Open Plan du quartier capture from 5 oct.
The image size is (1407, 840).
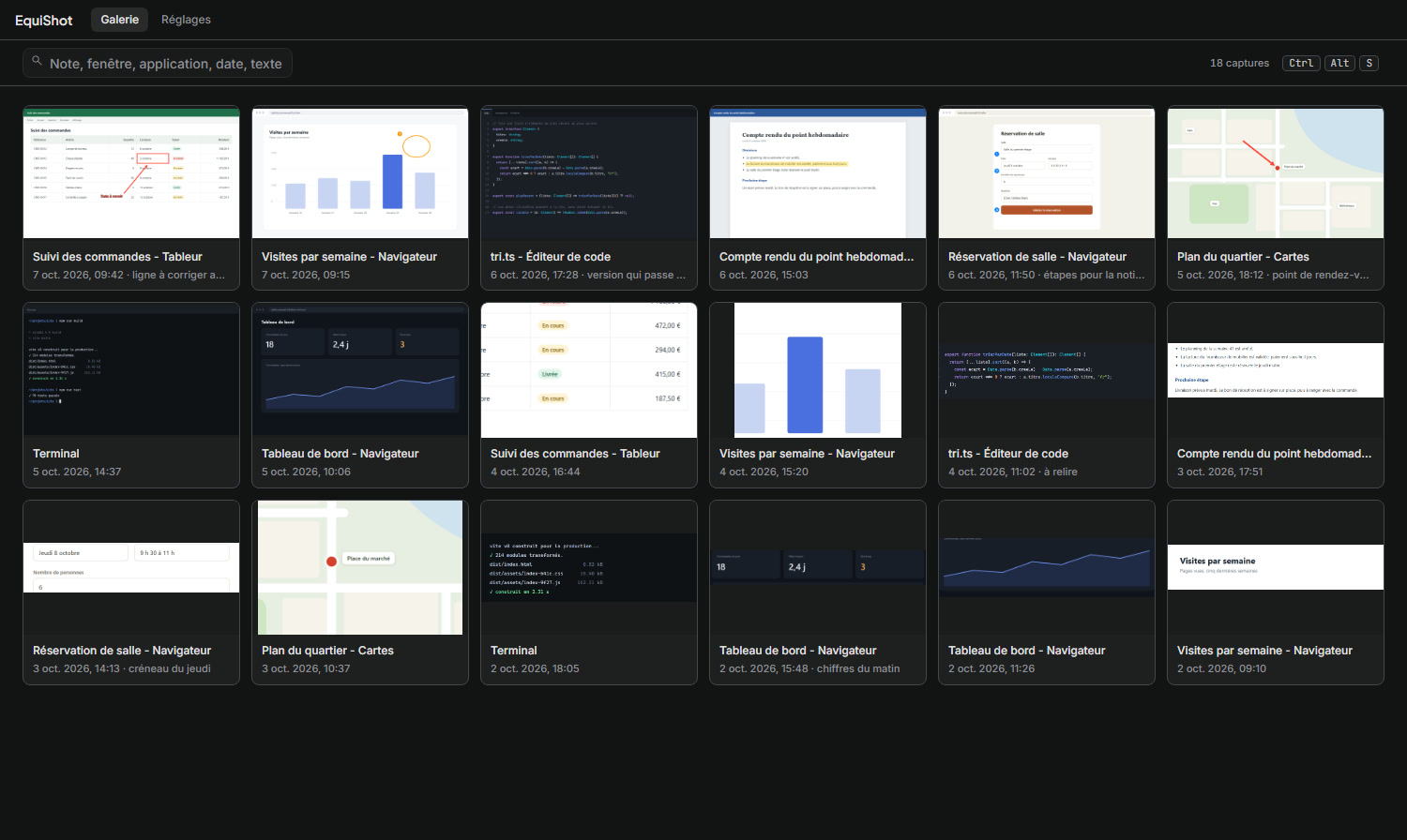coord(1276,198)
